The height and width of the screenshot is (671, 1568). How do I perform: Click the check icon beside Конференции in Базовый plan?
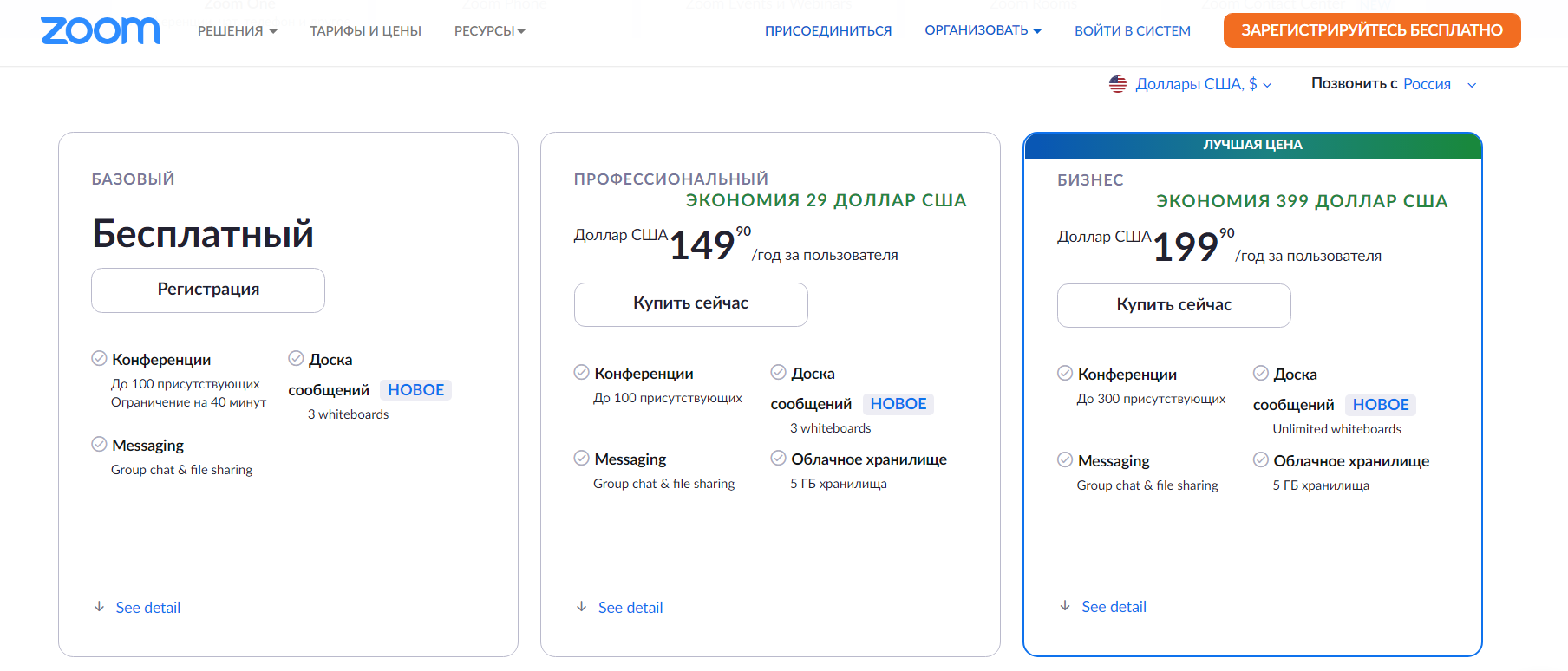tap(99, 359)
